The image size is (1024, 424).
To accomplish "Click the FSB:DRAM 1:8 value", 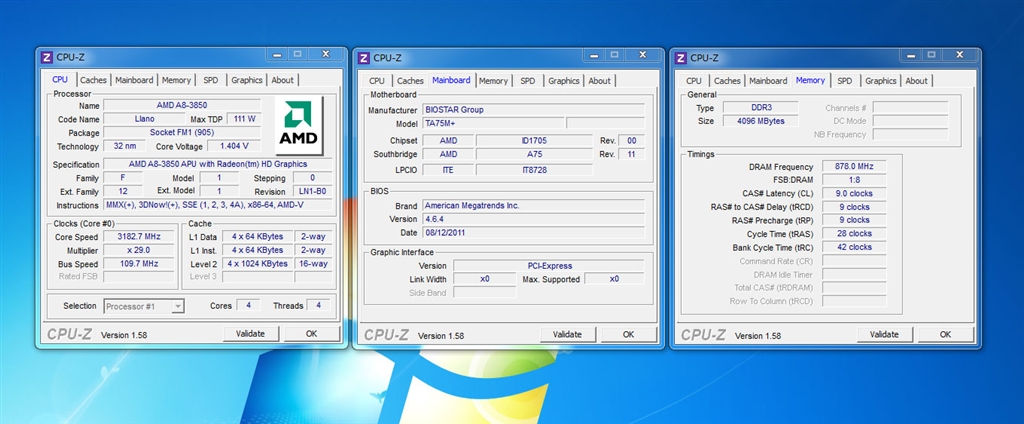I will point(854,180).
